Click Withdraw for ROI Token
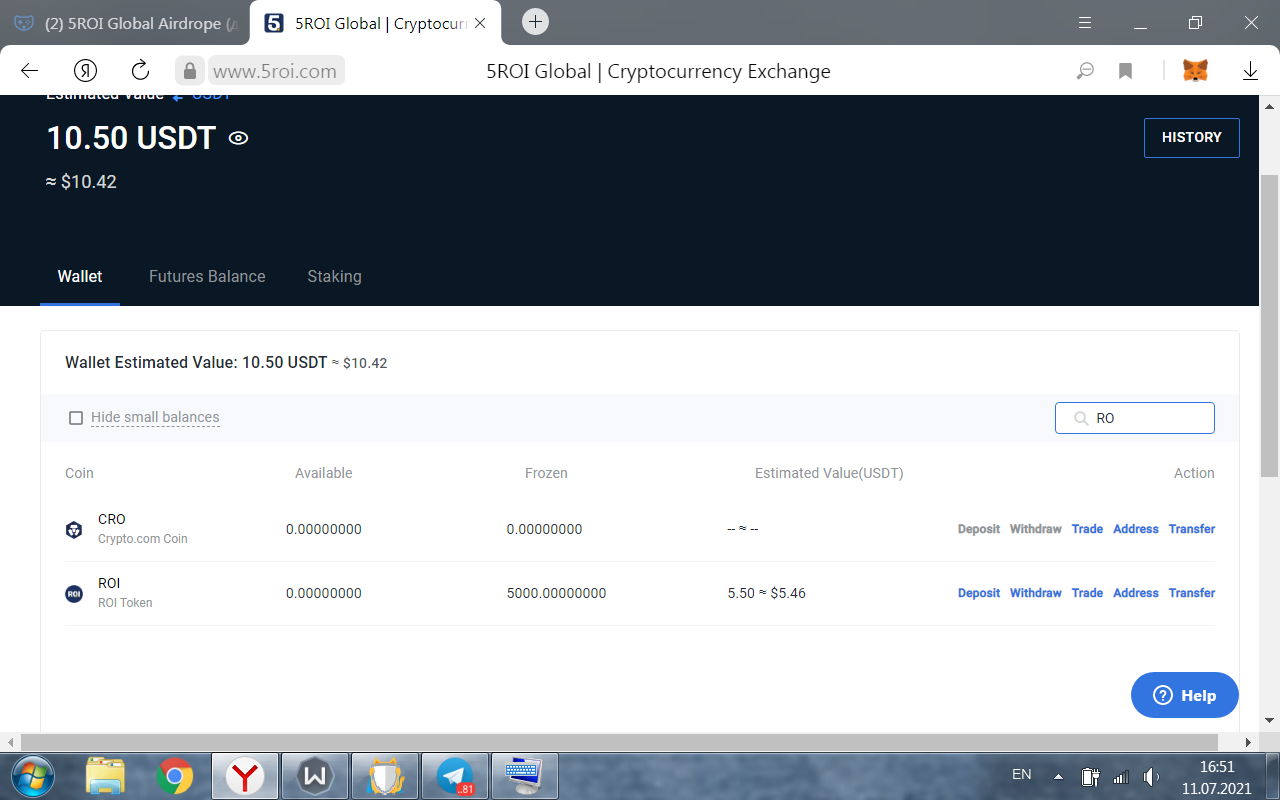The image size is (1280, 800). [x=1036, y=593]
